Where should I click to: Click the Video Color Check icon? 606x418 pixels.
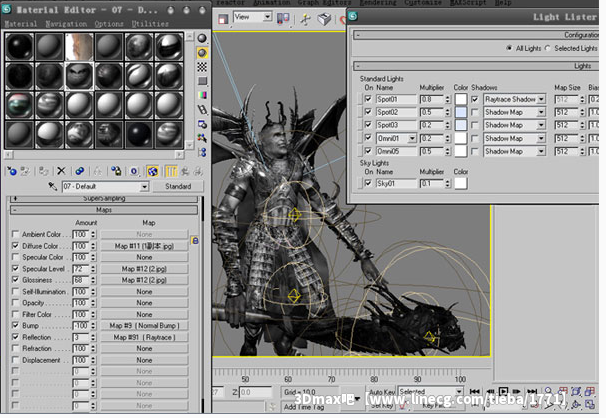coord(202,93)
